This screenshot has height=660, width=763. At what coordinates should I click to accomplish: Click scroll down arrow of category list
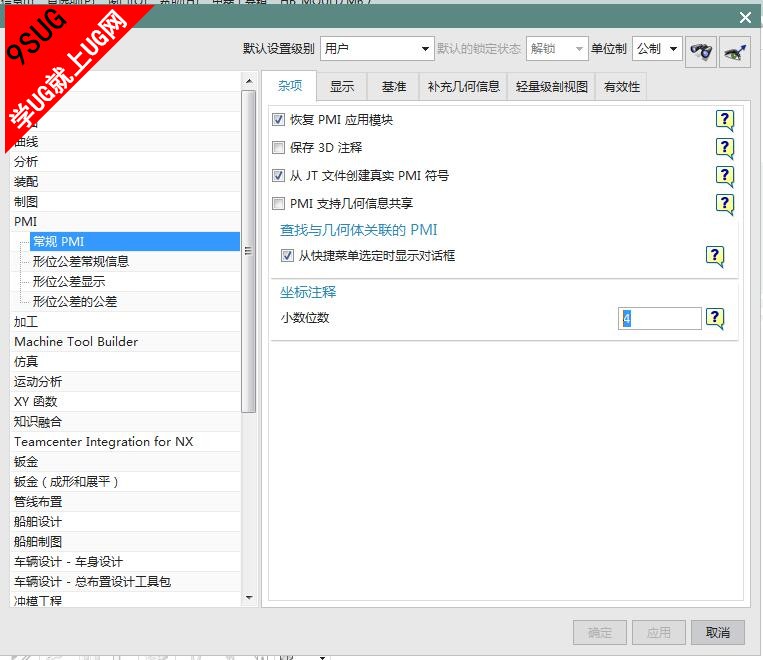(249, 598)
